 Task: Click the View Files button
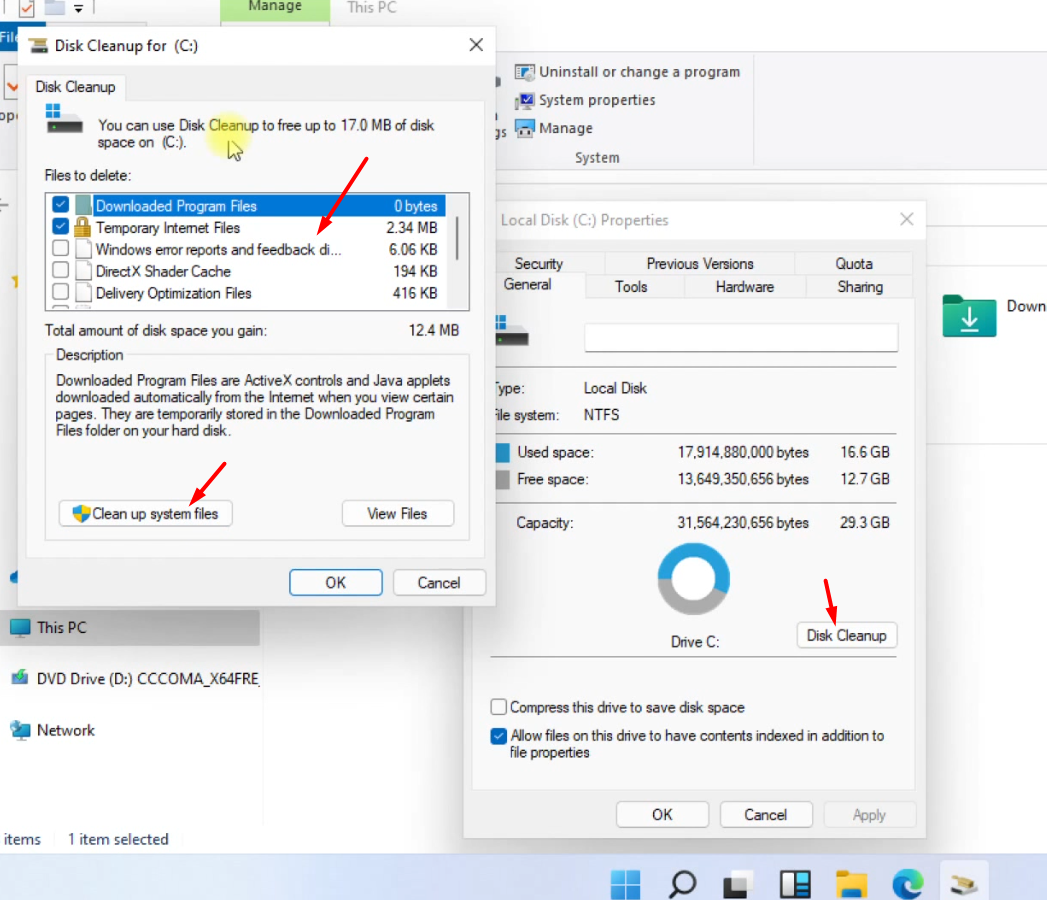(x=397, y=513)
